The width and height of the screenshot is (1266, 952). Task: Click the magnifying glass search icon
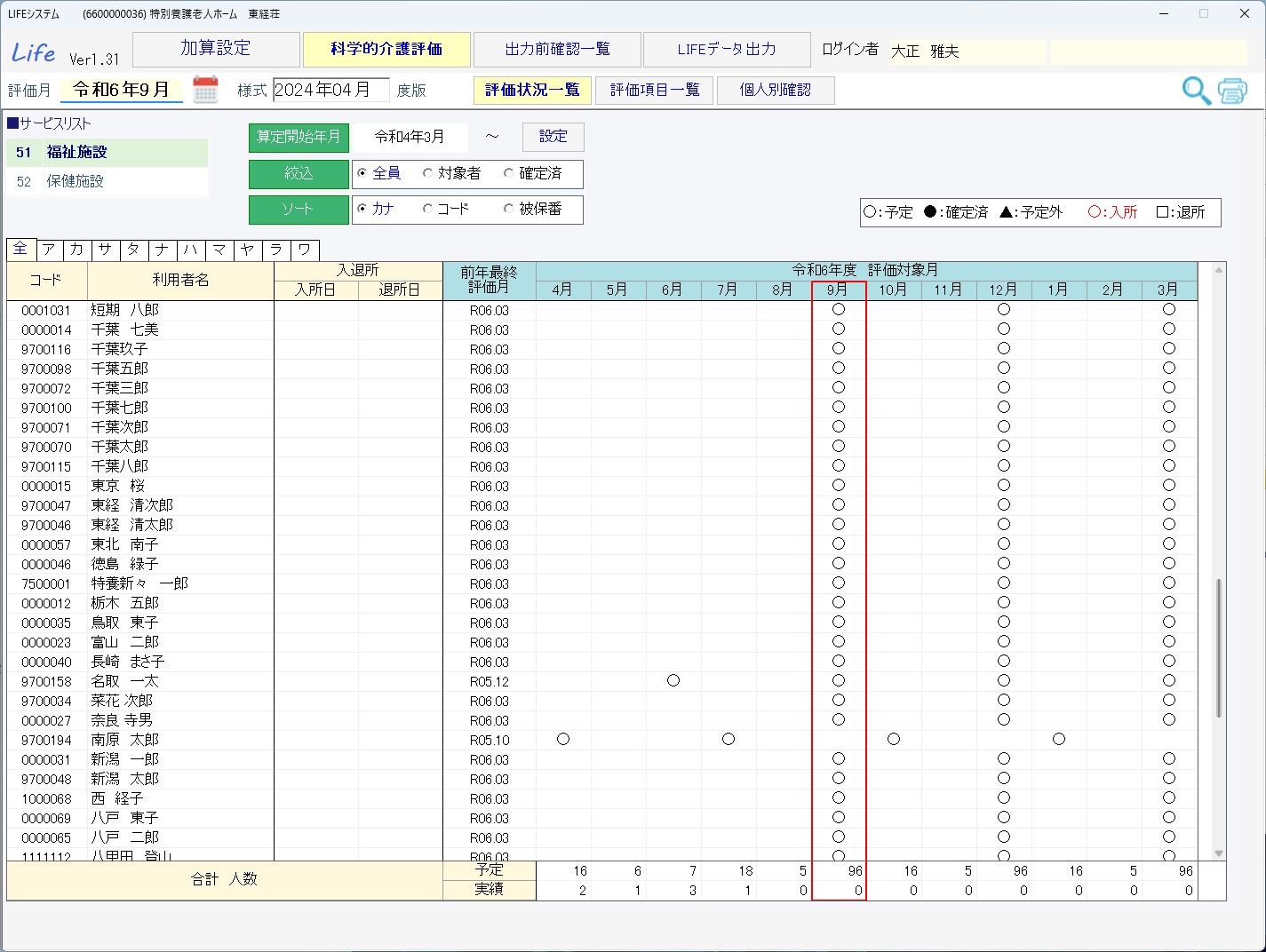[x=1196, y=91]
